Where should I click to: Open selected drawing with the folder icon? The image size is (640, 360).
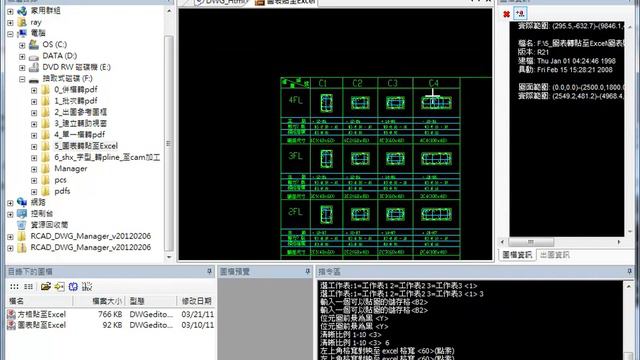click(x=46, y=287)
